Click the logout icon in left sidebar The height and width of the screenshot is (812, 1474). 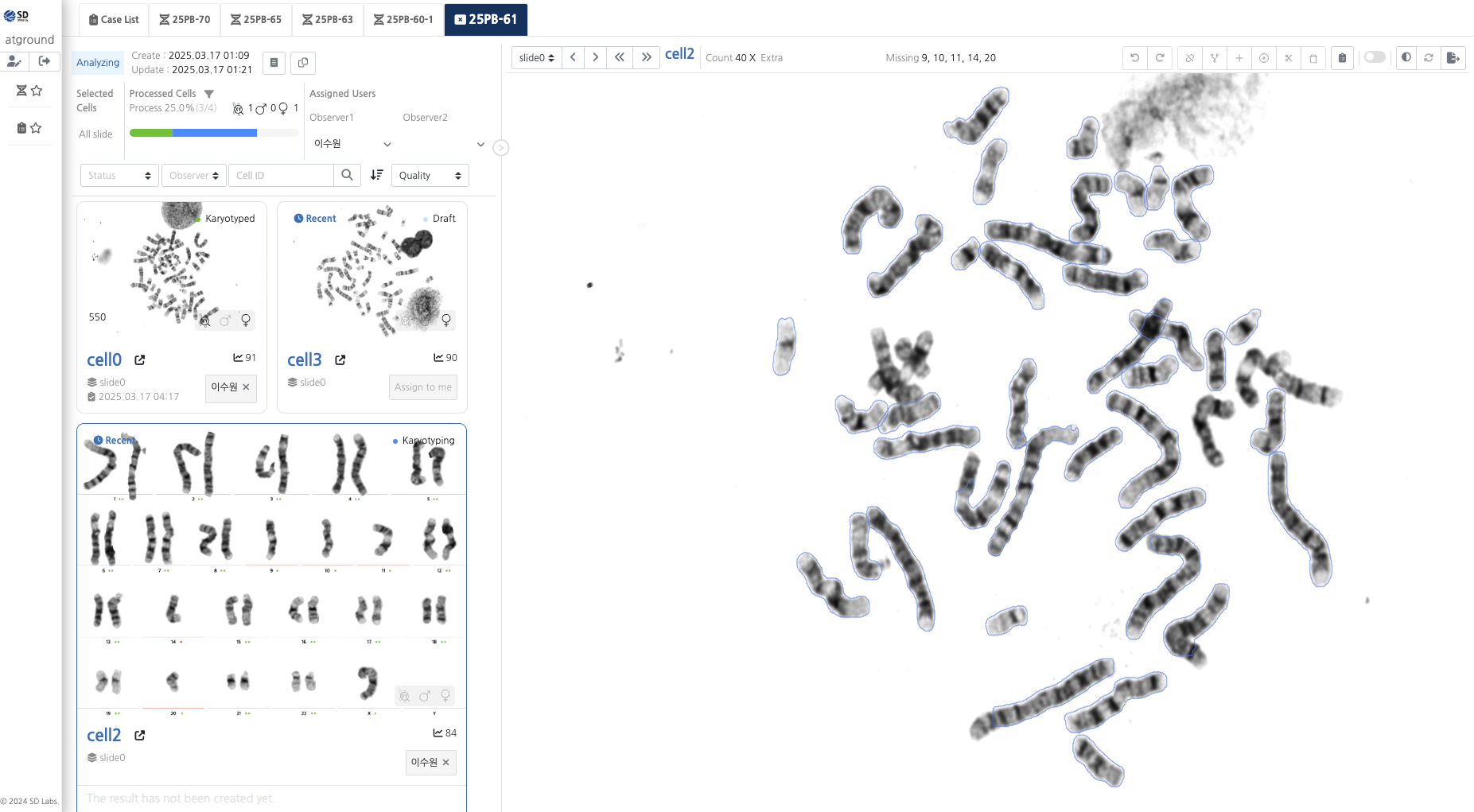[45, 61]
